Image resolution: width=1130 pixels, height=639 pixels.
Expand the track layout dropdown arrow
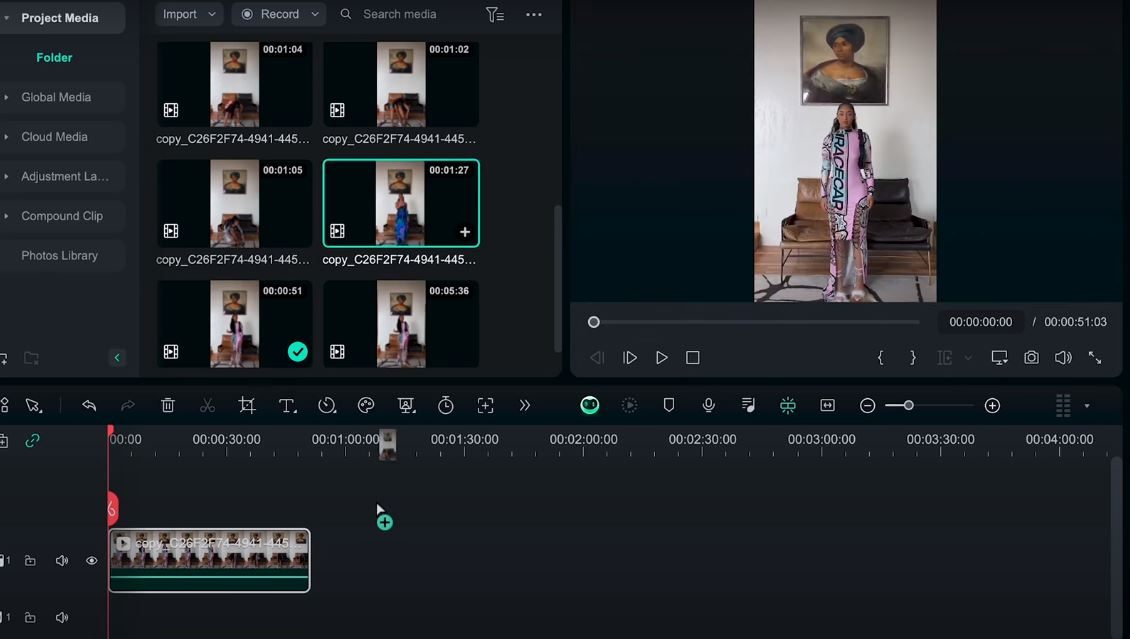(1087, 406)
